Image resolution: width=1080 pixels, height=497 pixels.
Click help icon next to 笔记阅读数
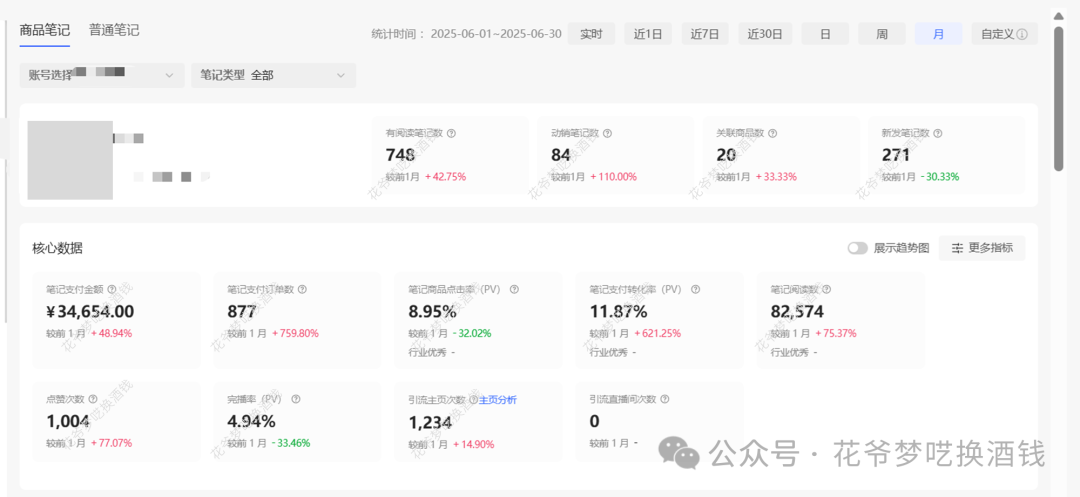[827, 290]
